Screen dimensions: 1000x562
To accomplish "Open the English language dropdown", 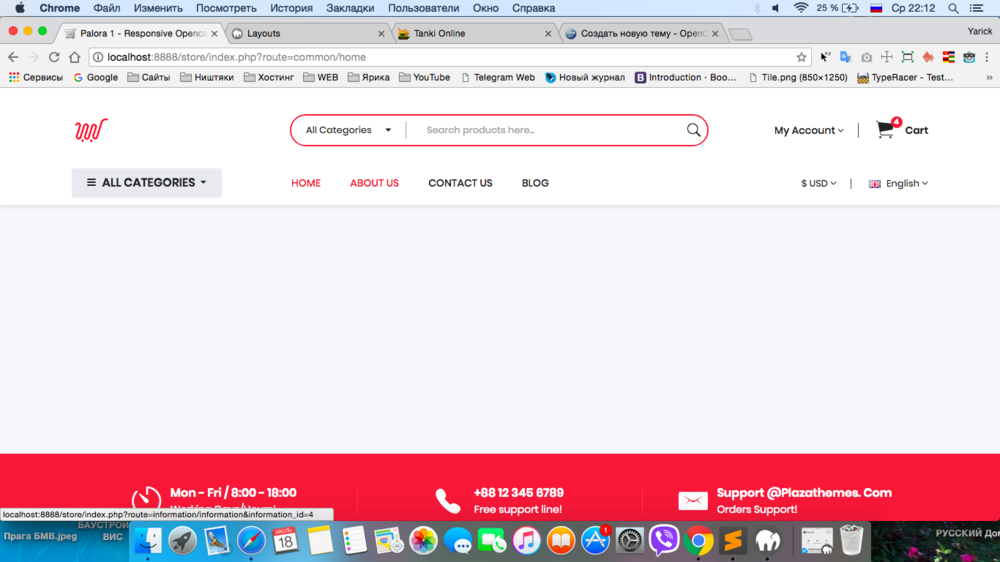I will (899, 184).
